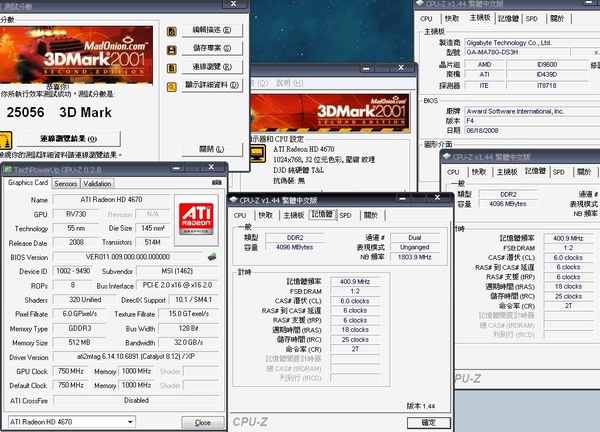Click the GPU-Z Close button
Image resolution: width=600 pixels, height=432 pixels.
tap(202, 422)
